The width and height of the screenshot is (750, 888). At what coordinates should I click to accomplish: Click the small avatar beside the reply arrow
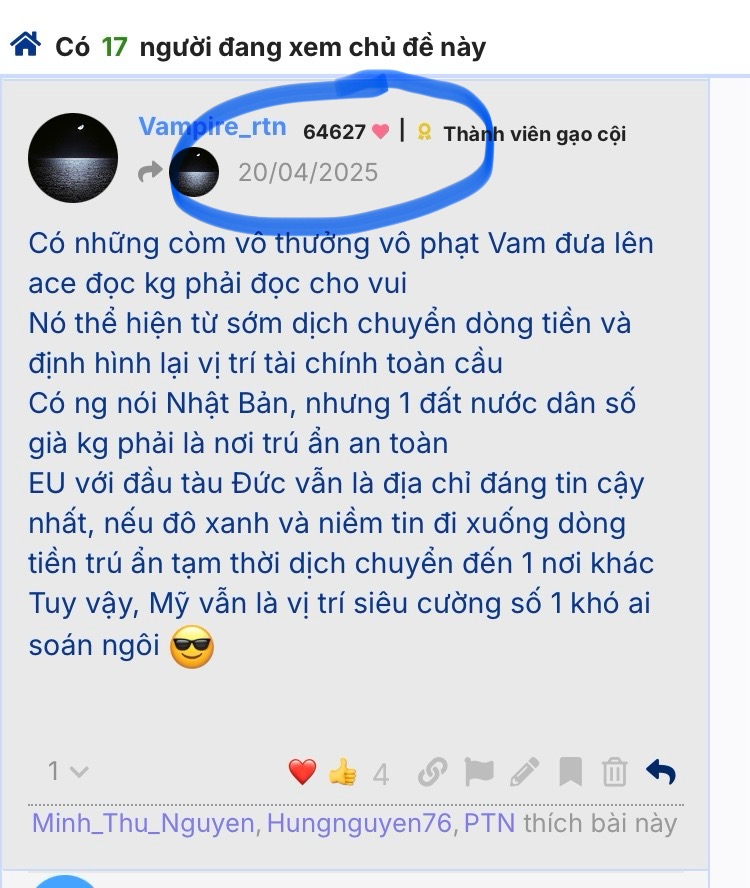(x=194, y=172)
